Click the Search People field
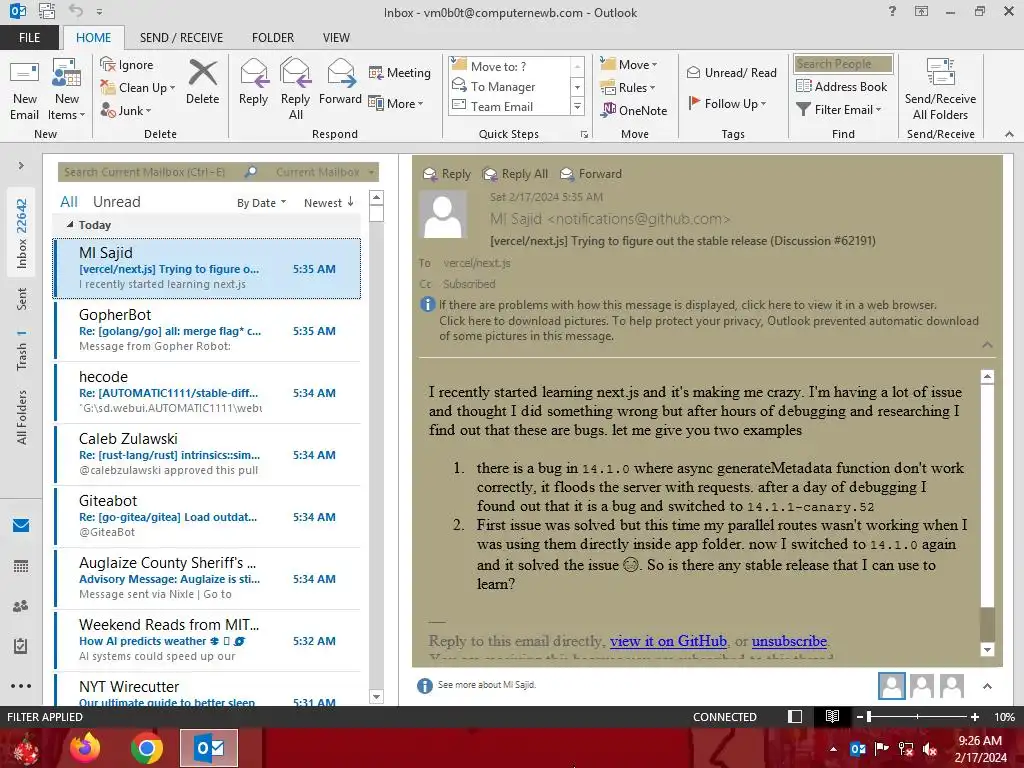Screen dimensions: 1024x768 (843, 64)
